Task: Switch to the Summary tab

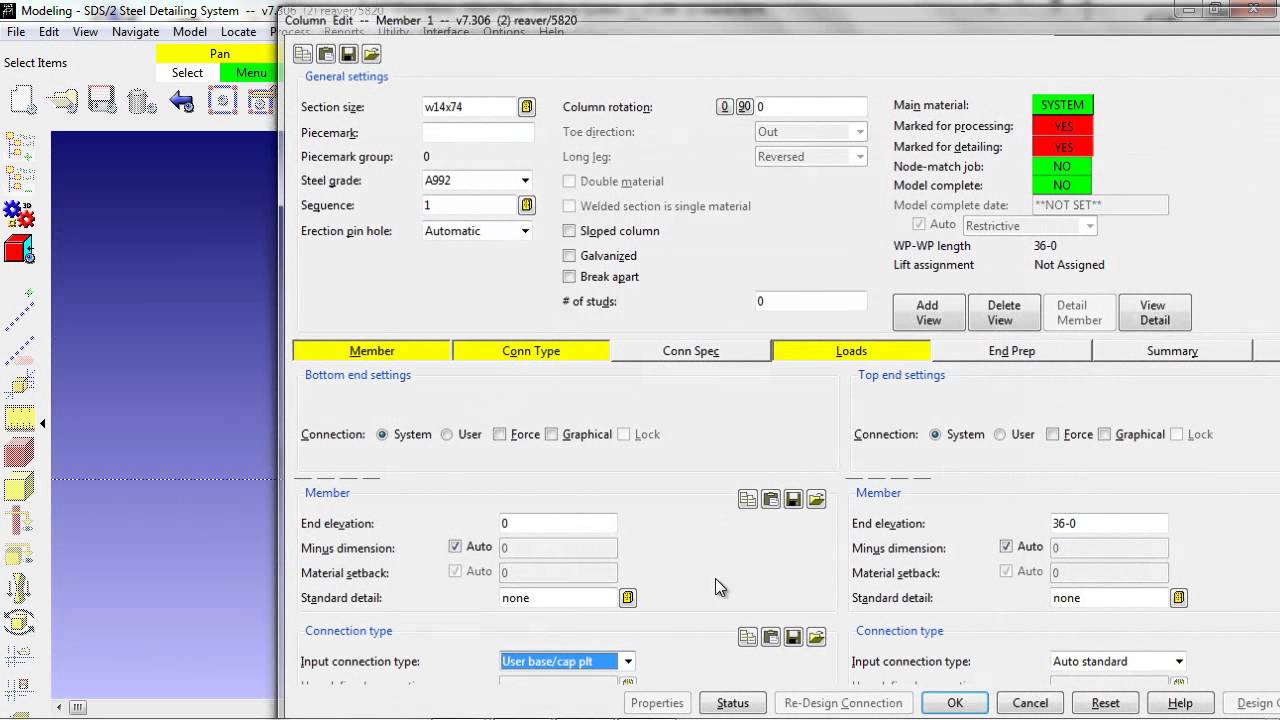Action: click(1172, 351)
